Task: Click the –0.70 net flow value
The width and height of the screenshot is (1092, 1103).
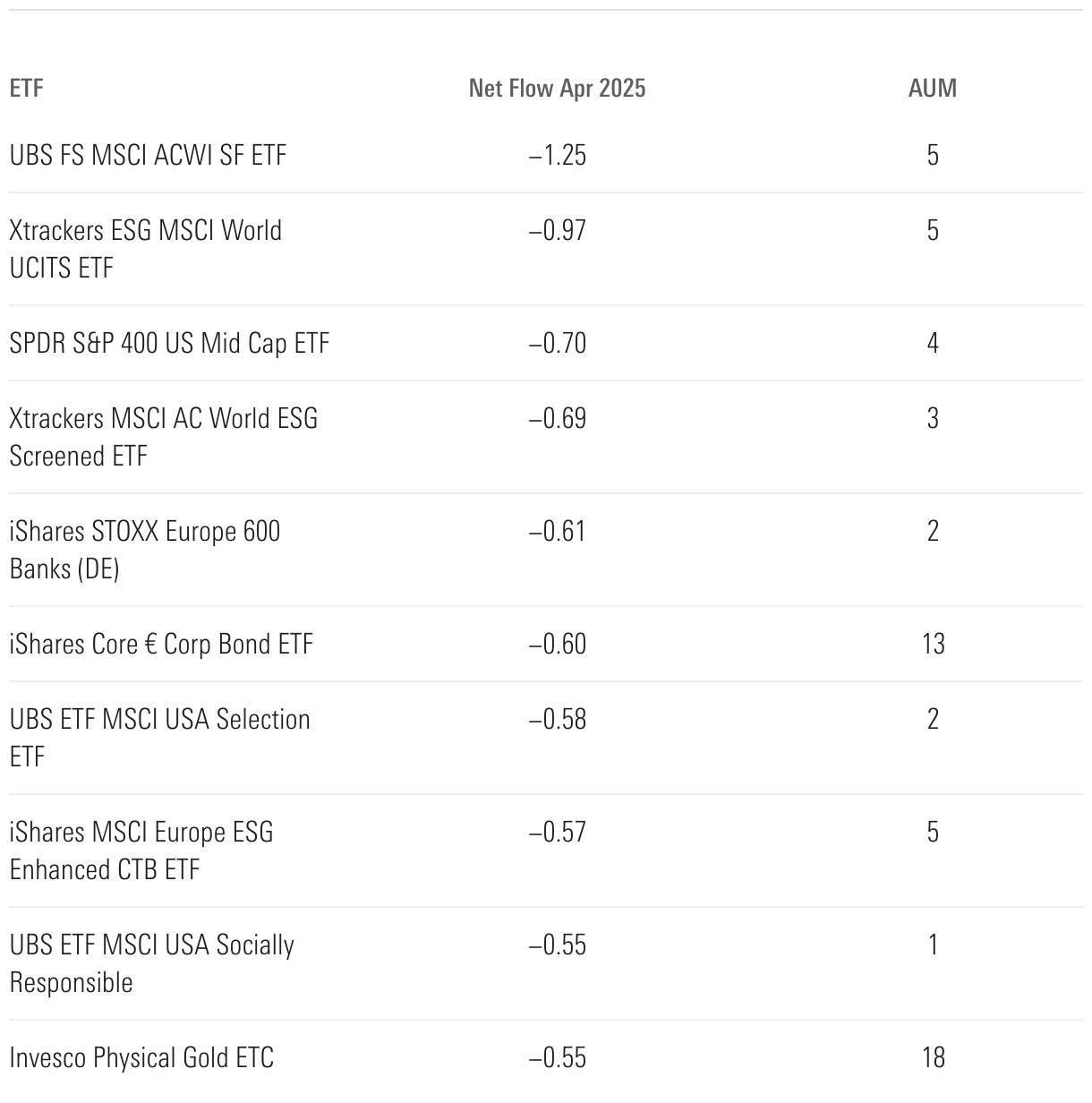Action: 557,344
